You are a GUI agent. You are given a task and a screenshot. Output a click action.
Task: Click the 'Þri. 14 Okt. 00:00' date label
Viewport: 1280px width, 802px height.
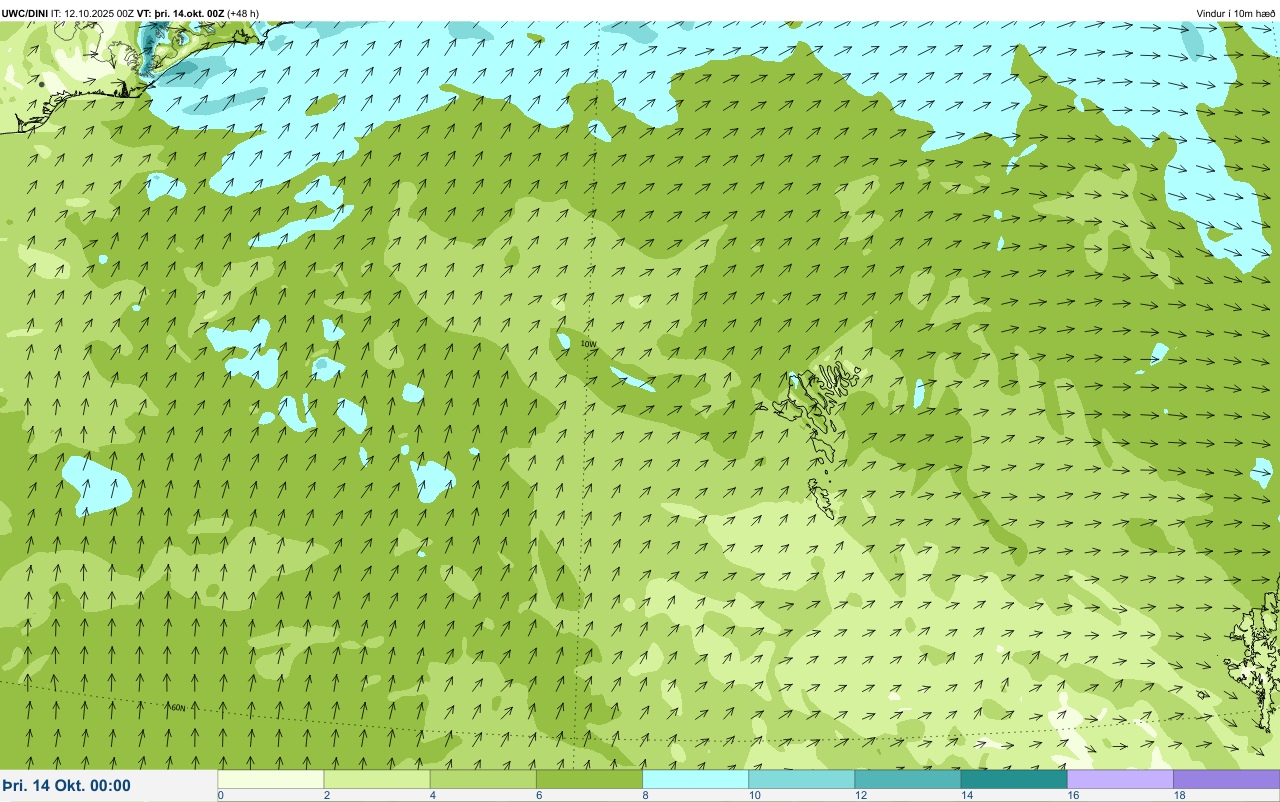[67, 785]
